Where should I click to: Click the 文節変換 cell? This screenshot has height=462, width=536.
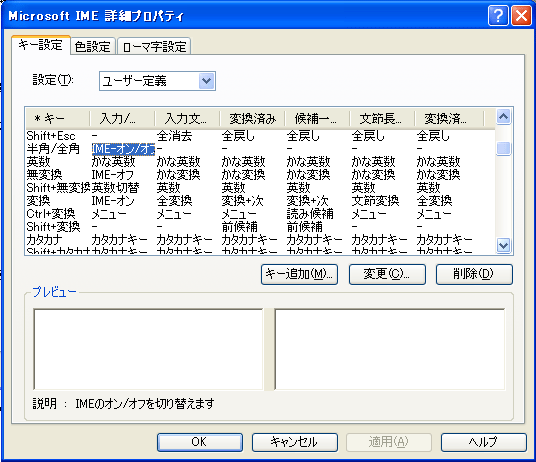375,201
